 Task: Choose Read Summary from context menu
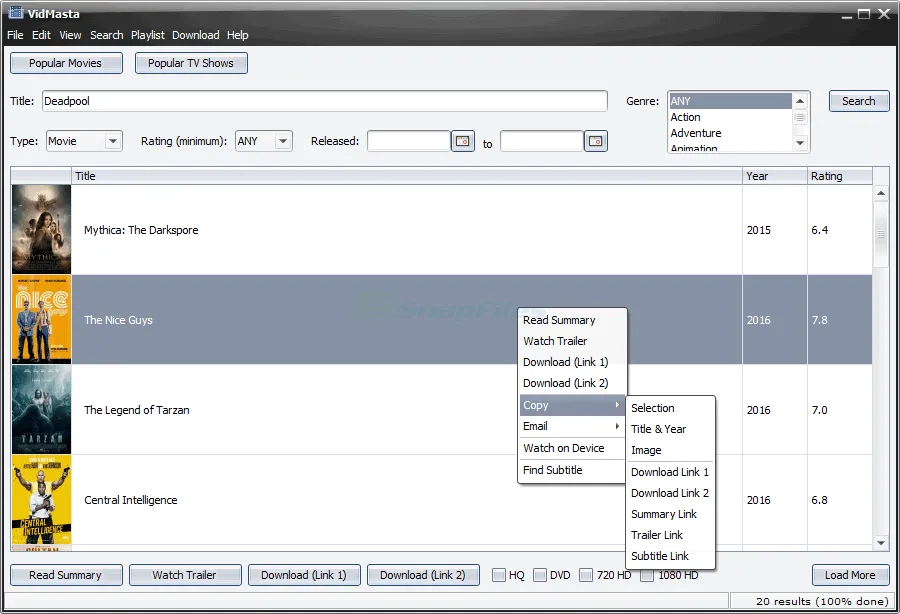click(x=571, y=320)
